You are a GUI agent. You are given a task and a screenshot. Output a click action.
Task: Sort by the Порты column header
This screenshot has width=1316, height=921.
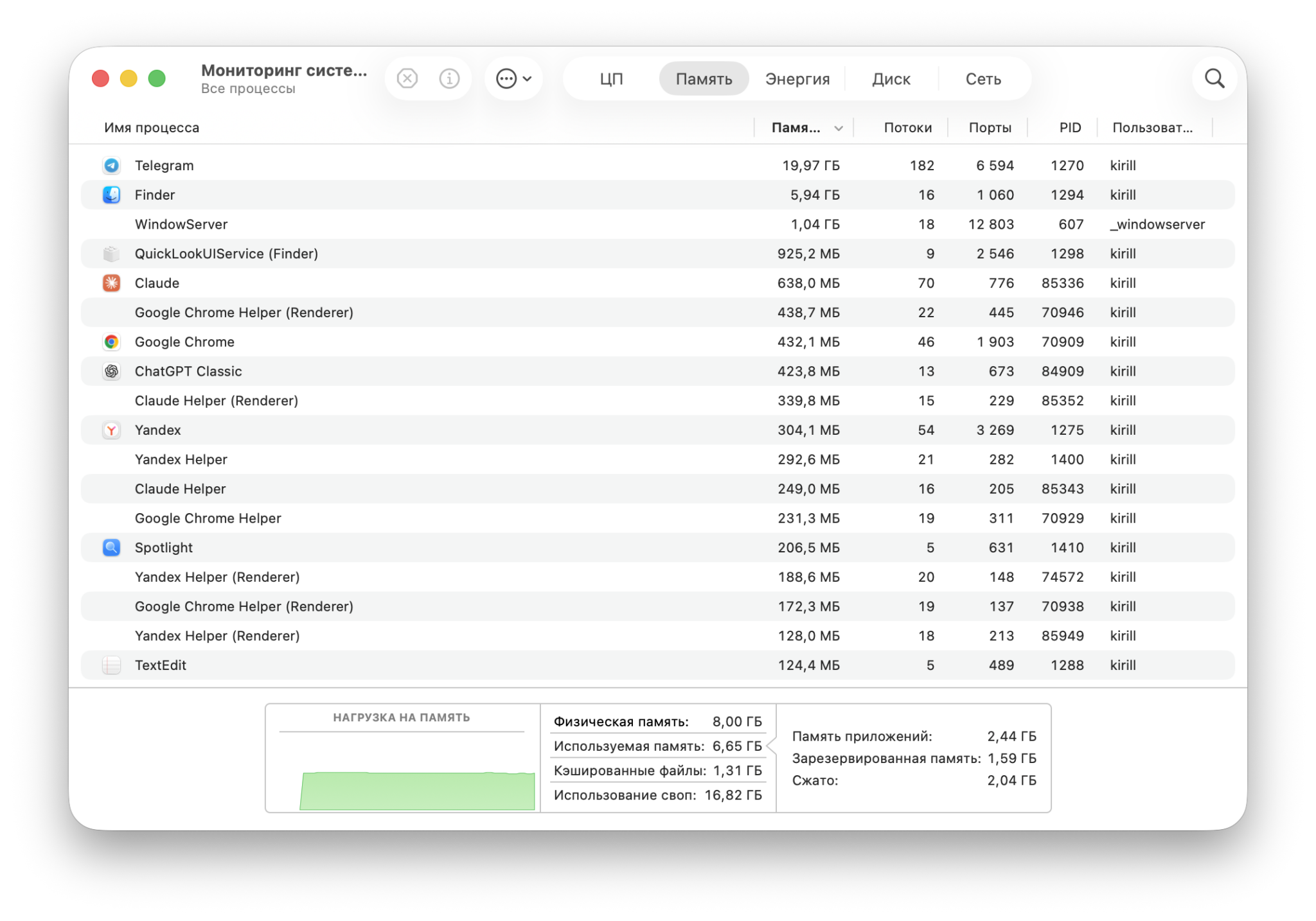(990, 127)
